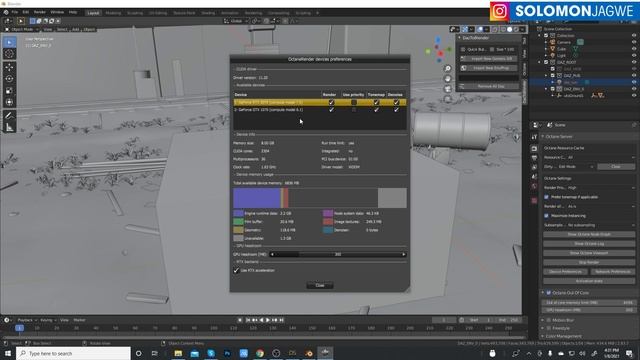The image size is (640, 360).
Task: Open File Explorer from the taskbar
Action: click(178, 353)
